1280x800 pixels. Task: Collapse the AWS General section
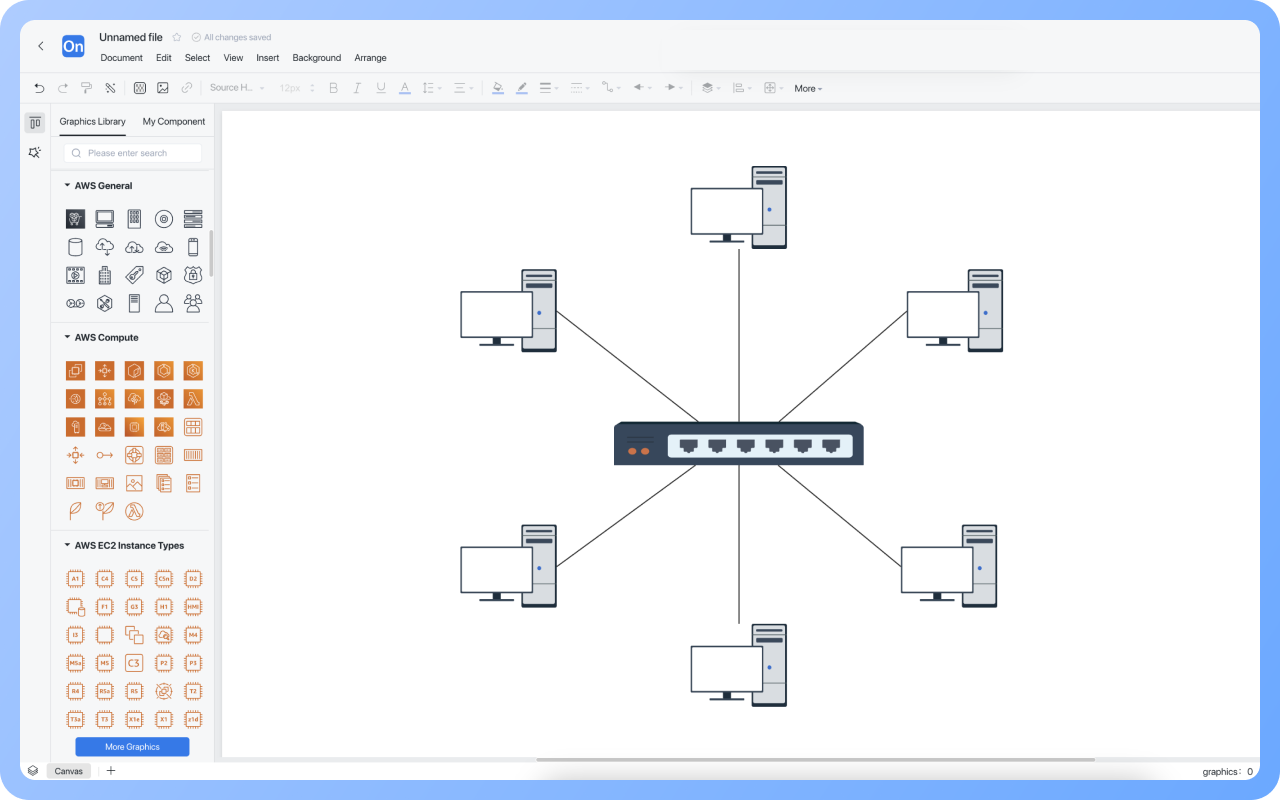[67, 185]
